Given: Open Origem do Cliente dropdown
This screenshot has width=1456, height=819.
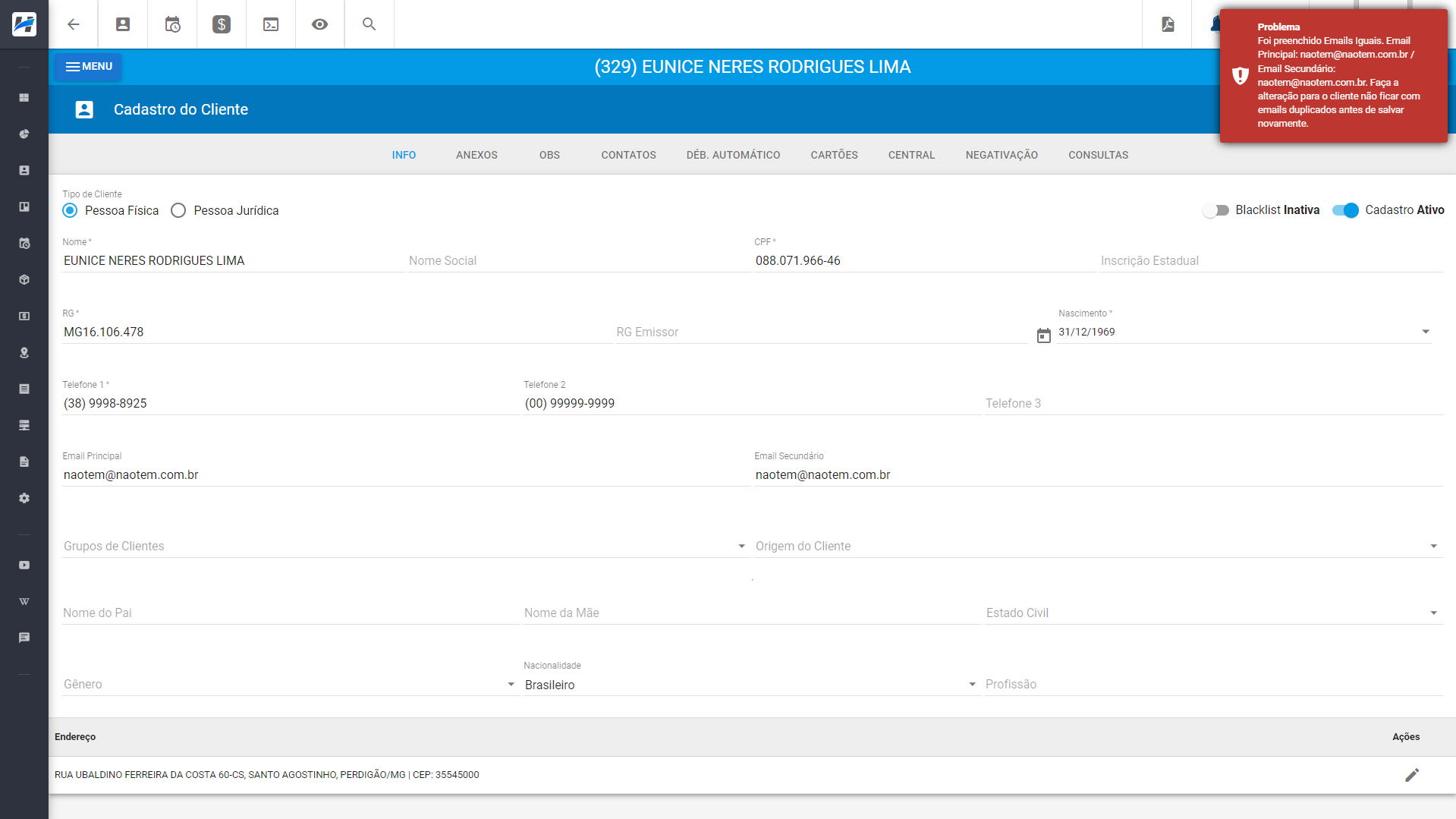Looking at the screenshot, I should tap(1098, 547).
